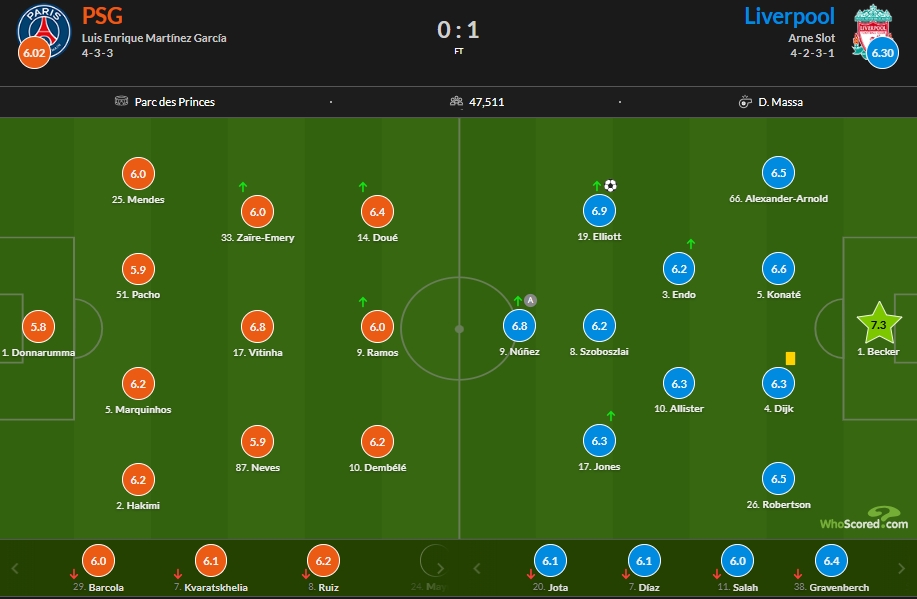
Task: Select Vitinha's 6.8 rating circle
Action: click(x=257, y=326)
